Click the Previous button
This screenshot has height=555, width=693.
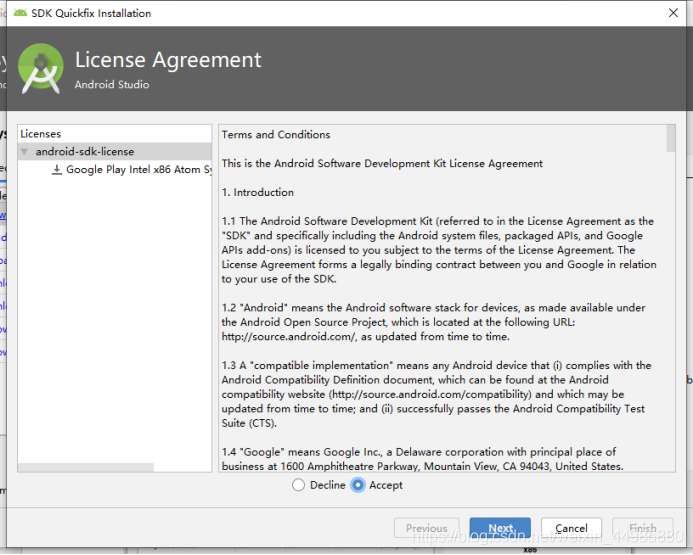[426, 528]
